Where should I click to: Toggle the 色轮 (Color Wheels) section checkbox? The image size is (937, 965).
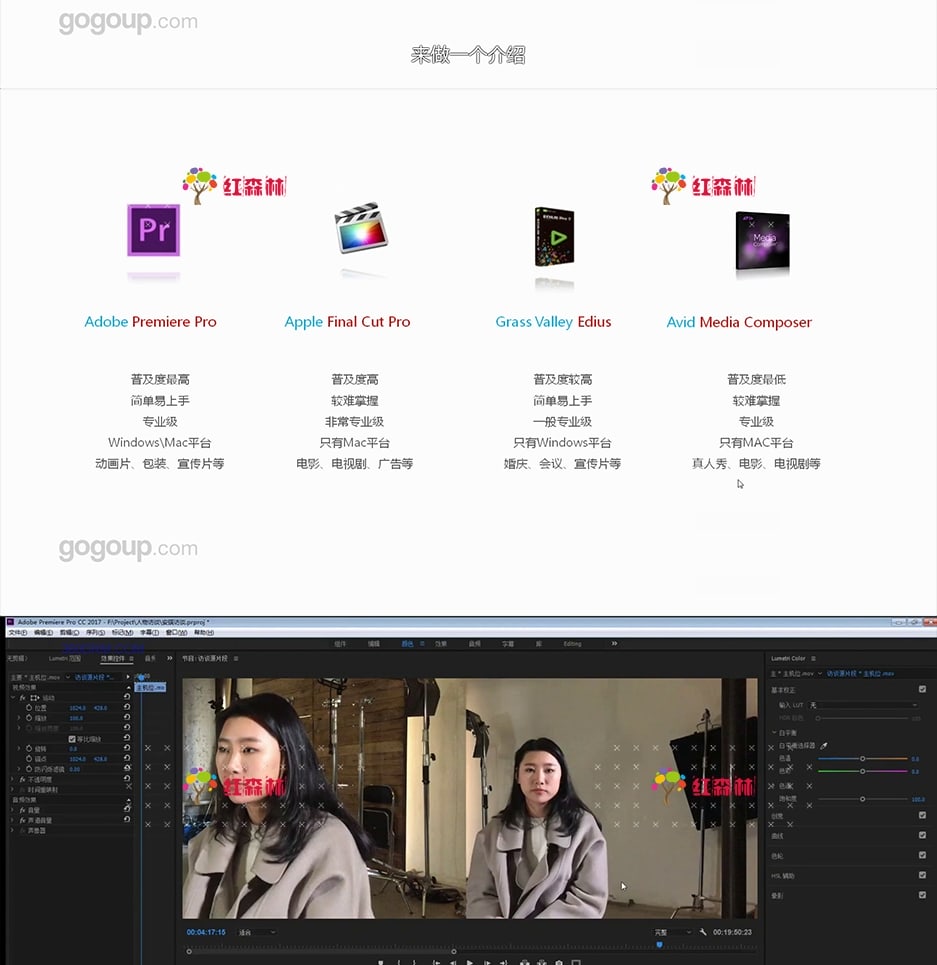click(x=922, y=855)
